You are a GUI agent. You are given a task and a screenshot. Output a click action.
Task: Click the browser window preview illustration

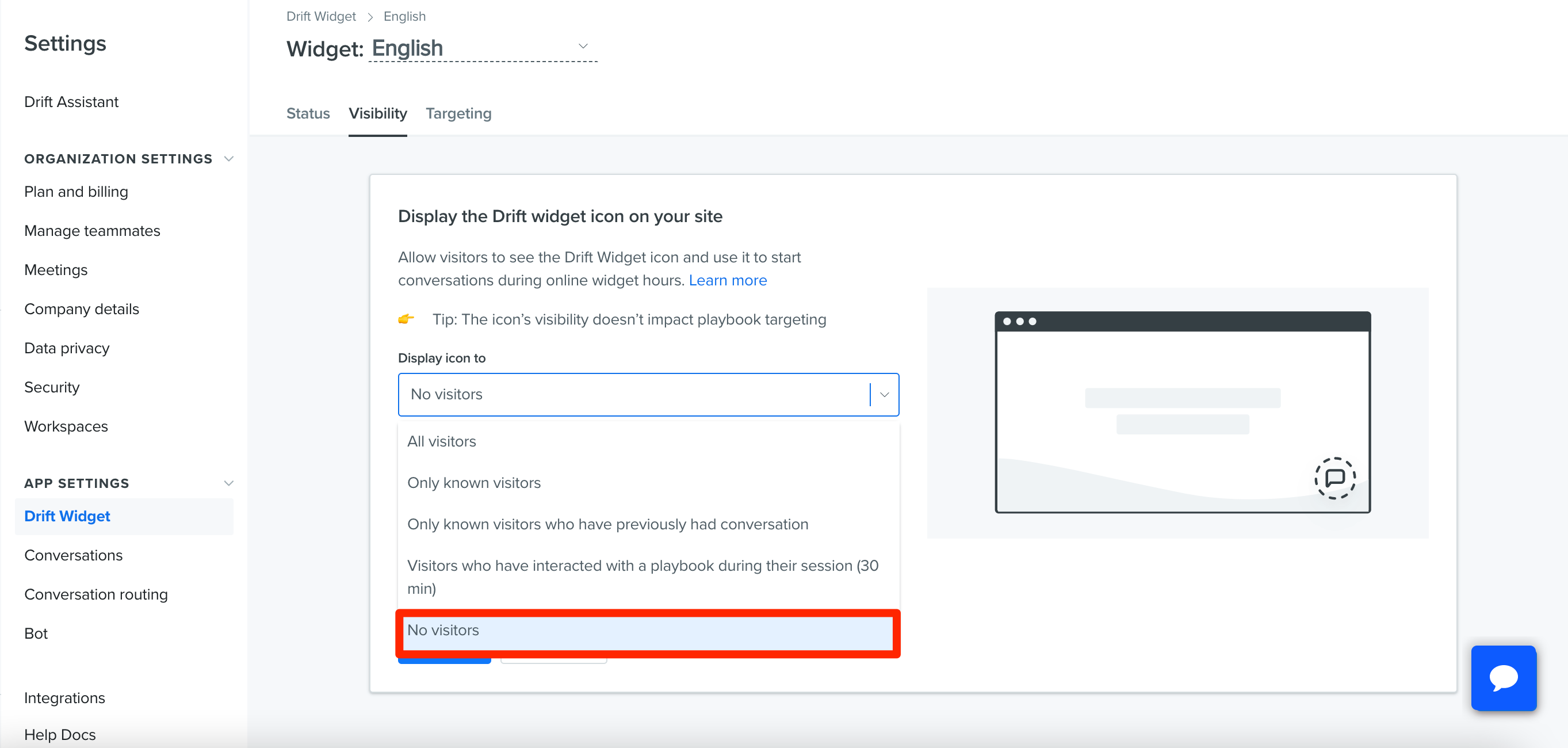click(x=1182, y=413)
